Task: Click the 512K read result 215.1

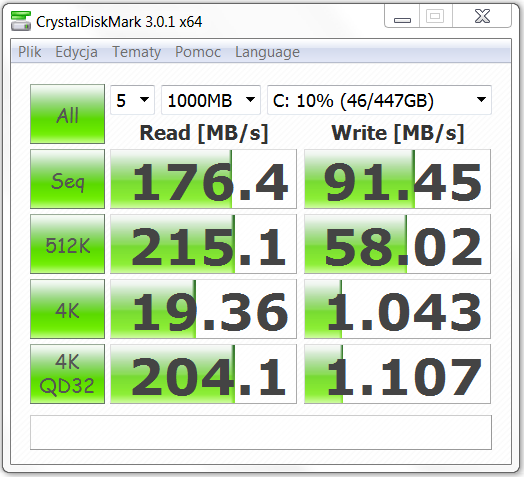Action: [203, 244]
